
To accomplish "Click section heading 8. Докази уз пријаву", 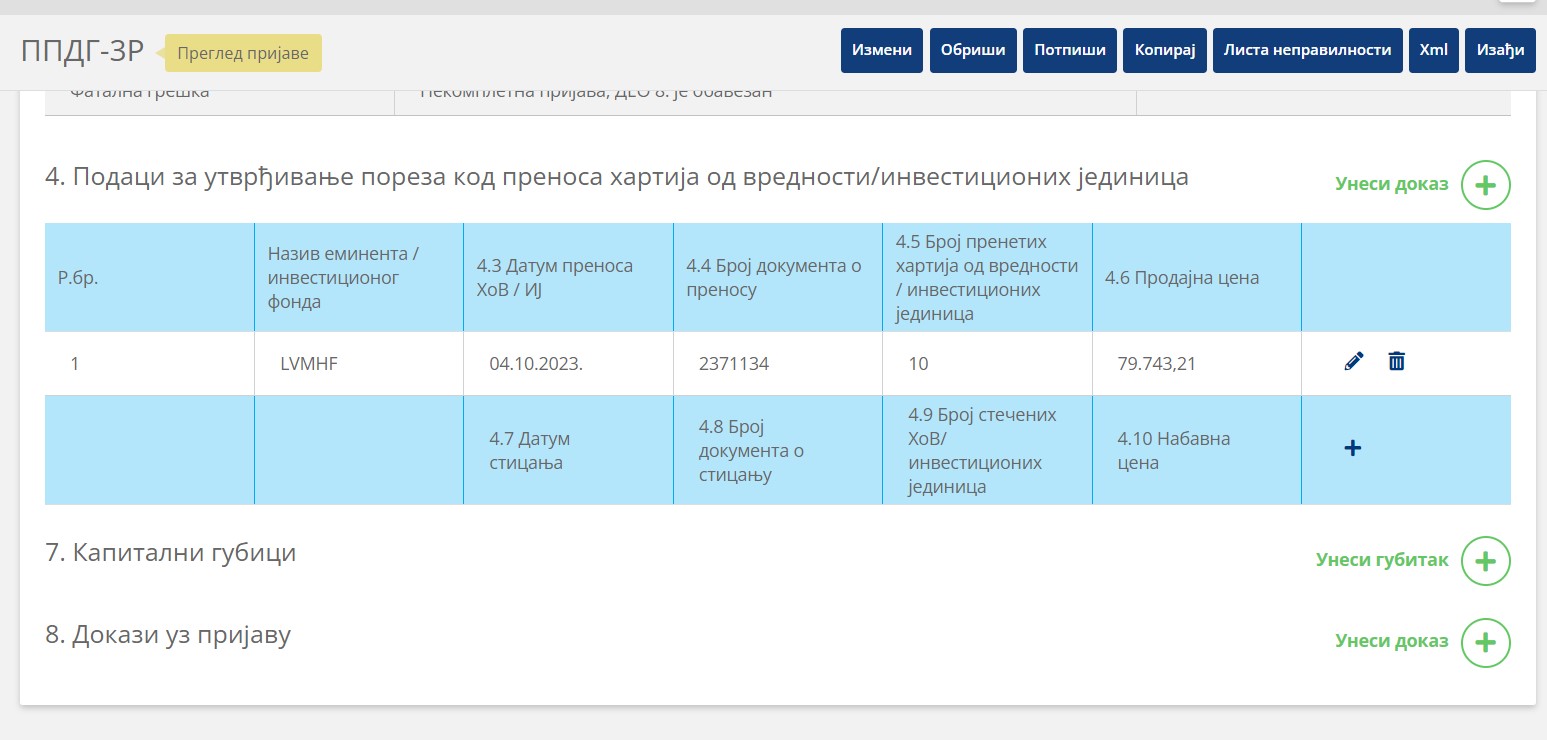I will 168,634.
